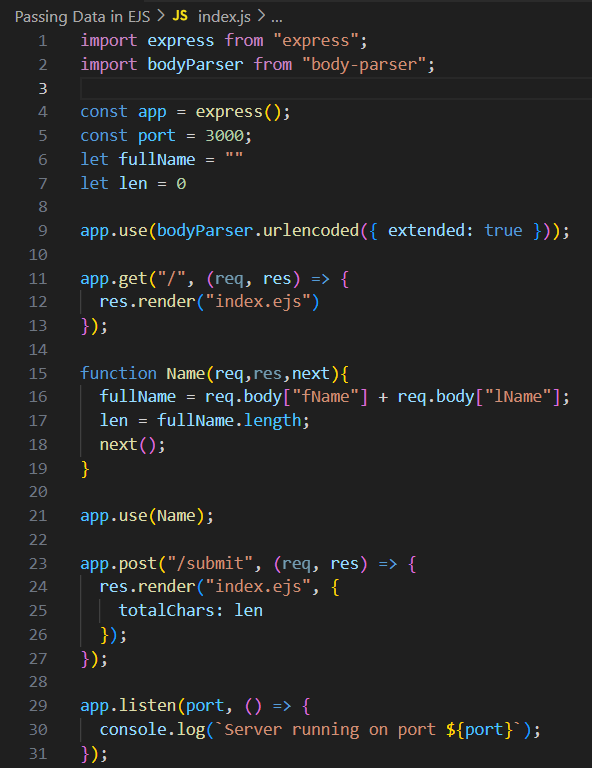This screenshot has height=768, width=592.
Task: Click the "/submit" route string
Action: 210,563
